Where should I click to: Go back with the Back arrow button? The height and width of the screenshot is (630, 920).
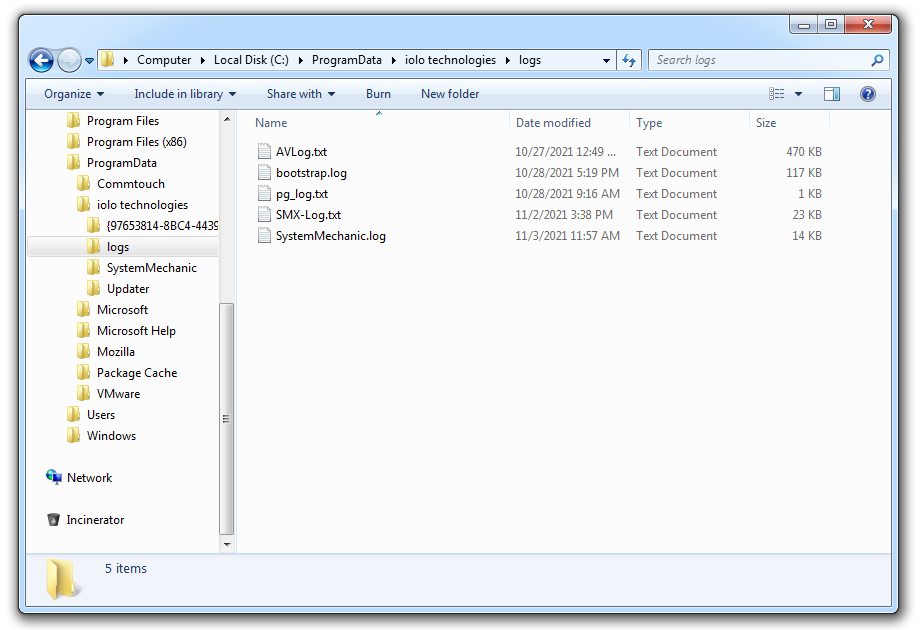pyautogui.click(x=41, y=60)
